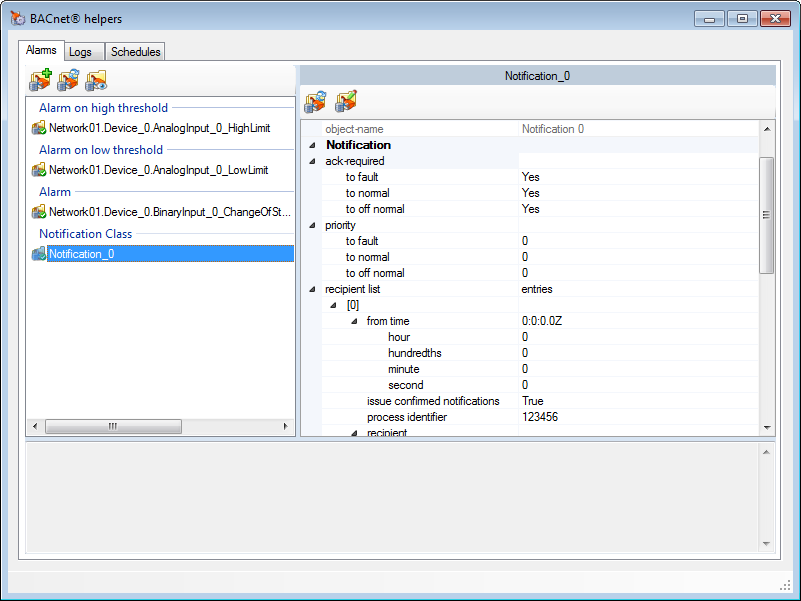Collapse the priority property group
The image size is (801, 601).
click(313, 225)
